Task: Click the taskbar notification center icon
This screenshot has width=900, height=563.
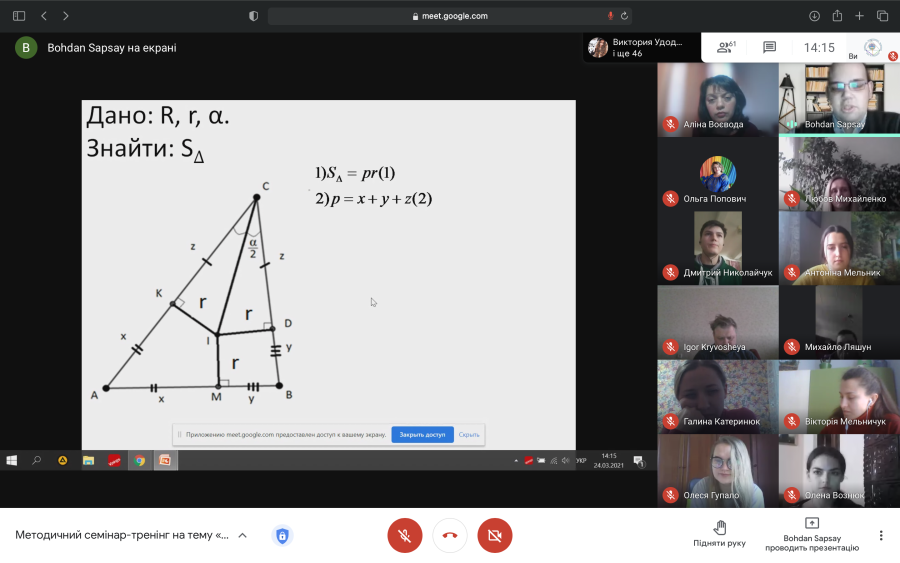Action: [x=638, y=461]
